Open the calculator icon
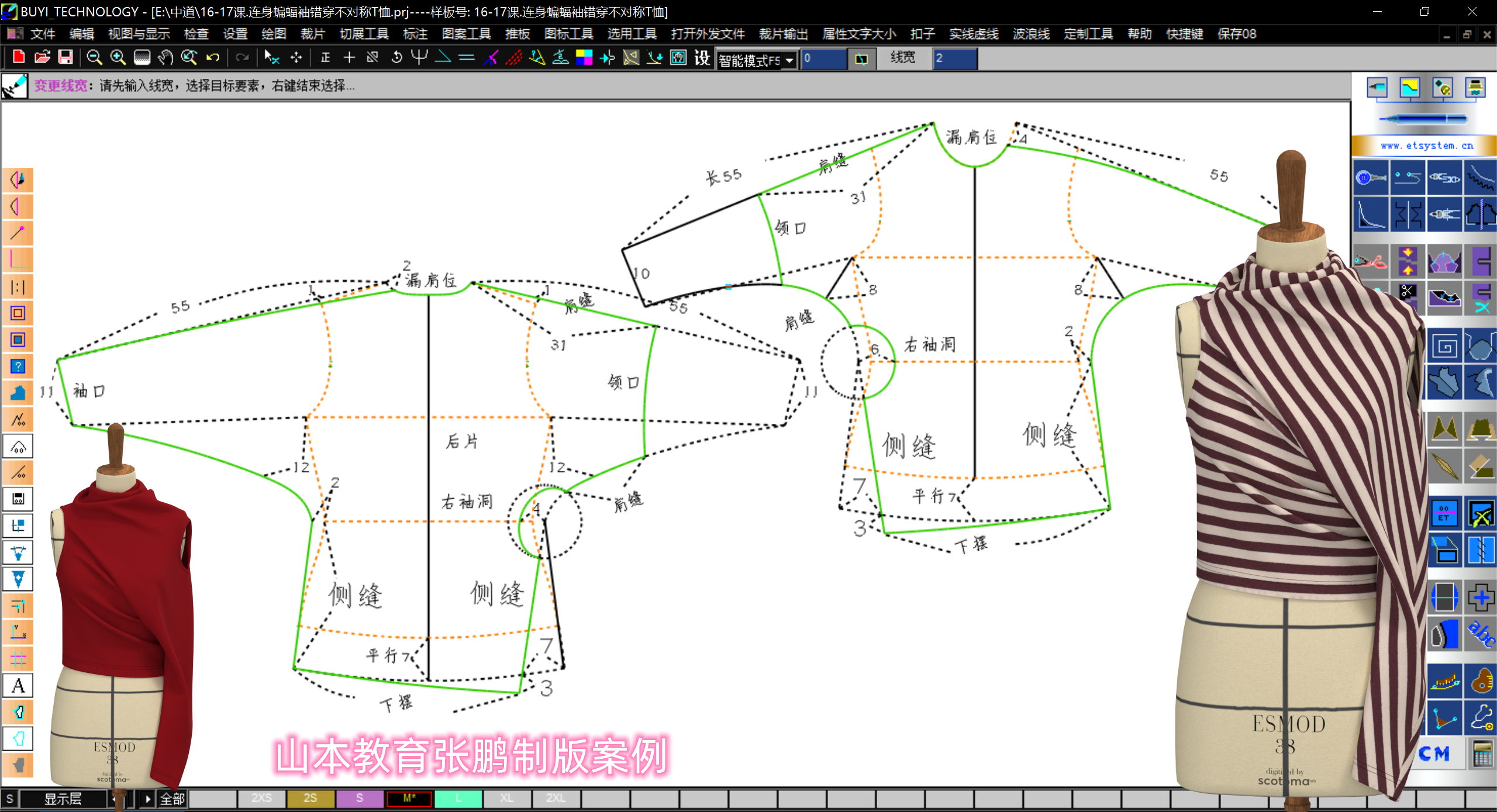The width and height of the screenshot is (1497, 812). (x=1482, y=754)
